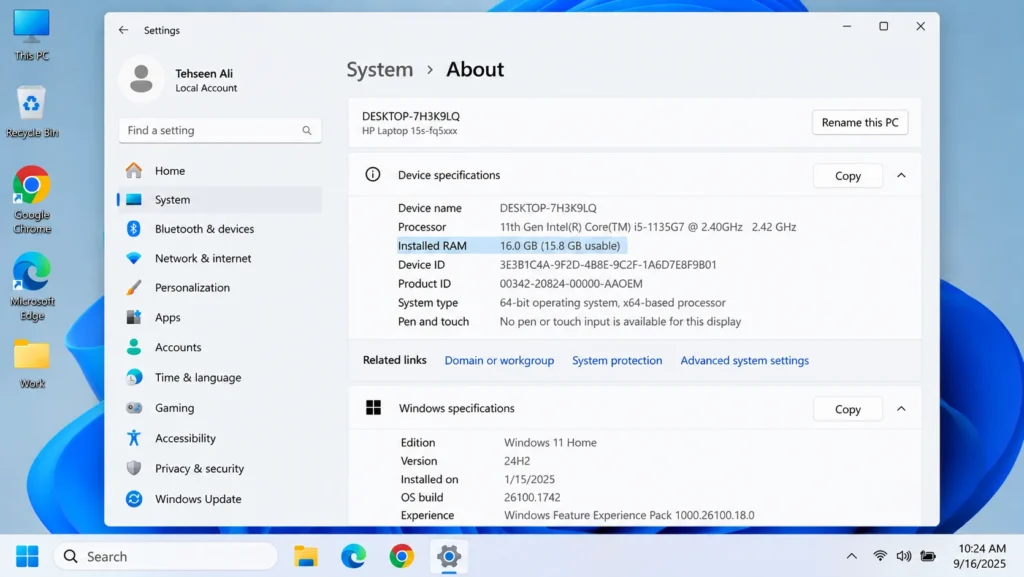The image size is (1024, 577).
Task: Go to Gaming settings page
Action: coord(220,408)
